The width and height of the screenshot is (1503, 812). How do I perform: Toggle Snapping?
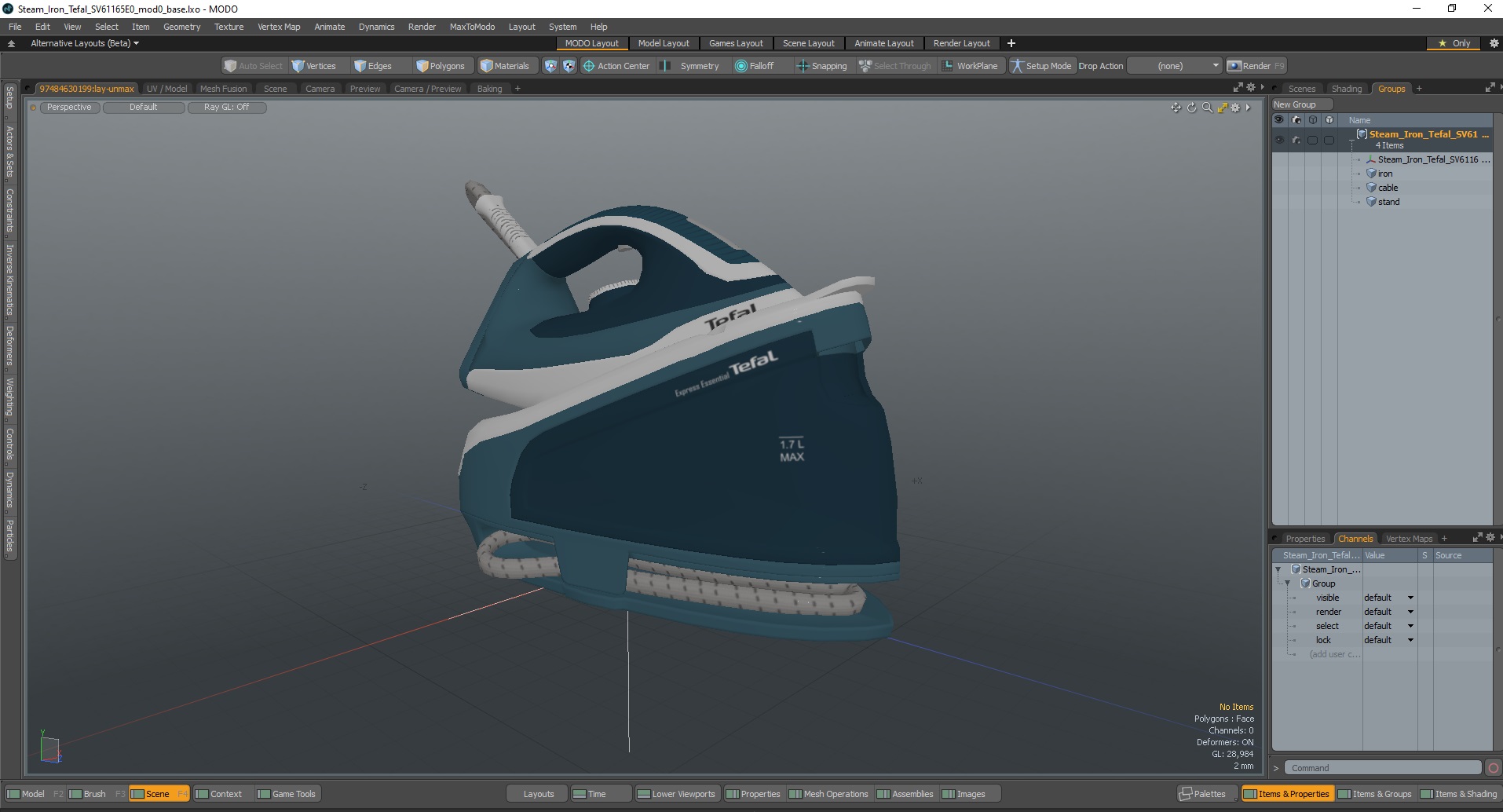pos(822,66)
